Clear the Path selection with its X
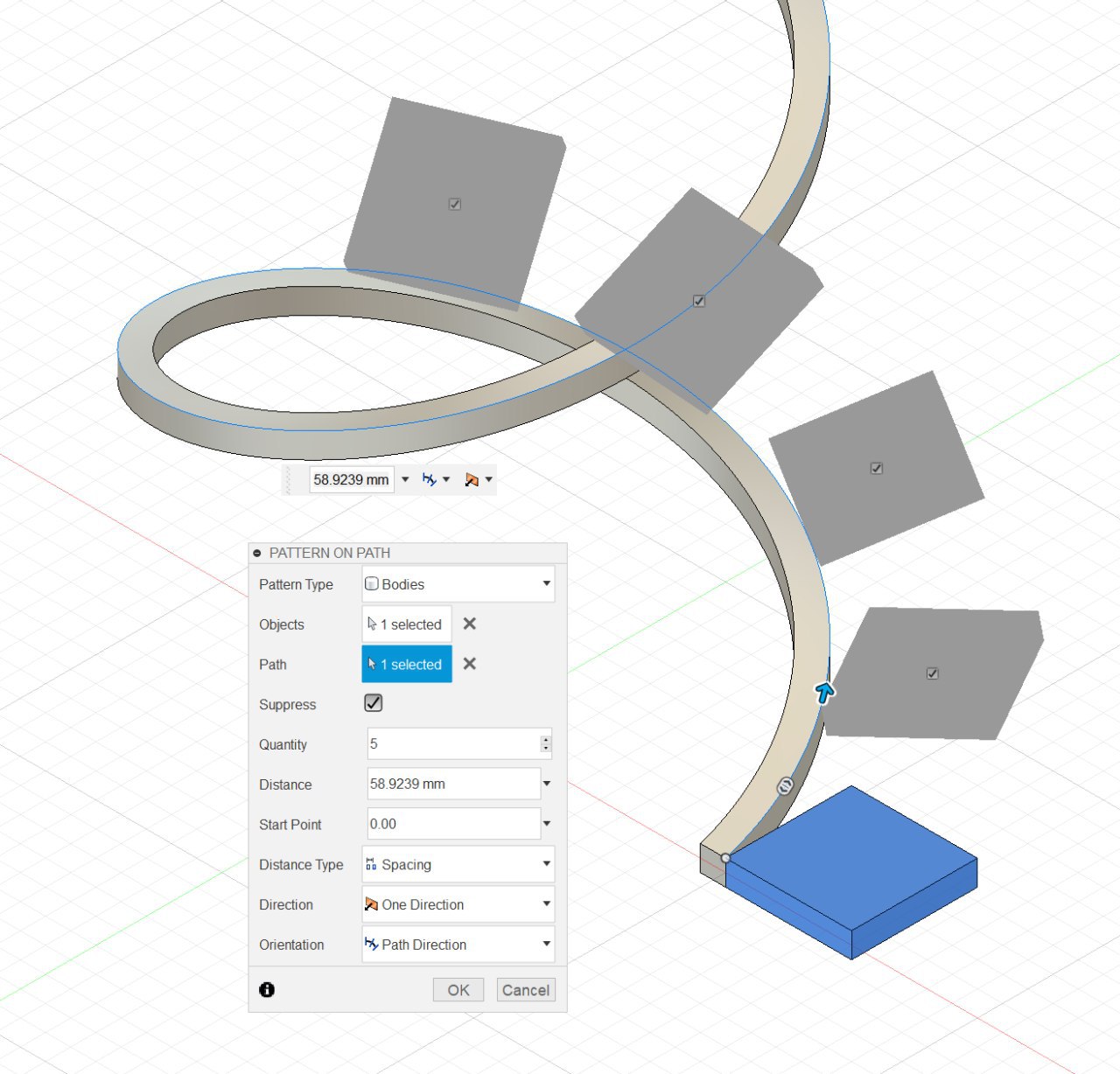This screenshot has height=1074, width=1120. tap(470, 664)
